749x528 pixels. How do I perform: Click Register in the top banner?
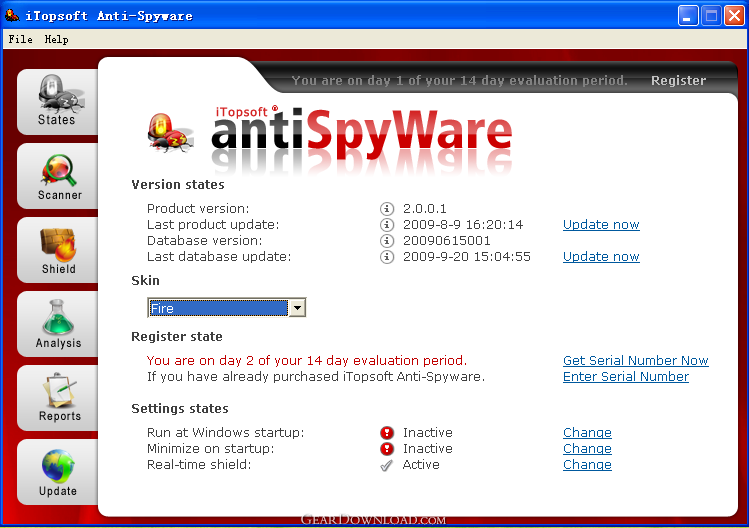[x=678, y=80]
